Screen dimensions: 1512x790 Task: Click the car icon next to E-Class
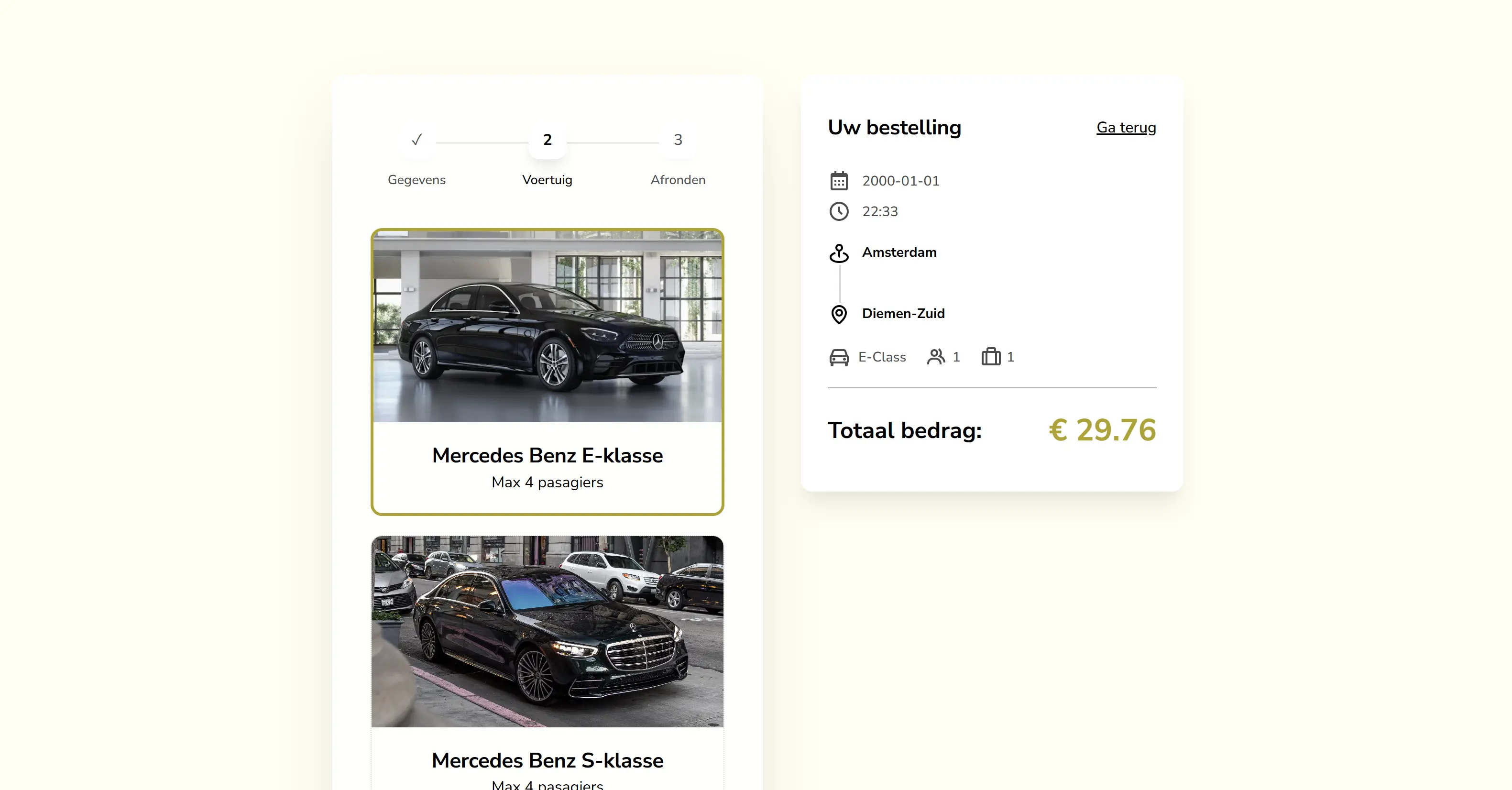tap(839, 357)
